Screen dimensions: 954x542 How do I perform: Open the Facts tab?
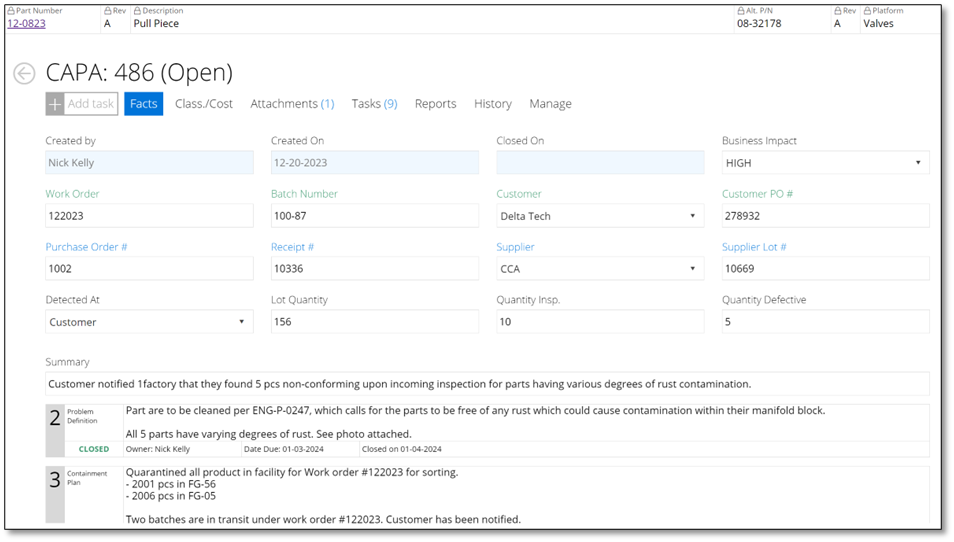tap(144, 104)
